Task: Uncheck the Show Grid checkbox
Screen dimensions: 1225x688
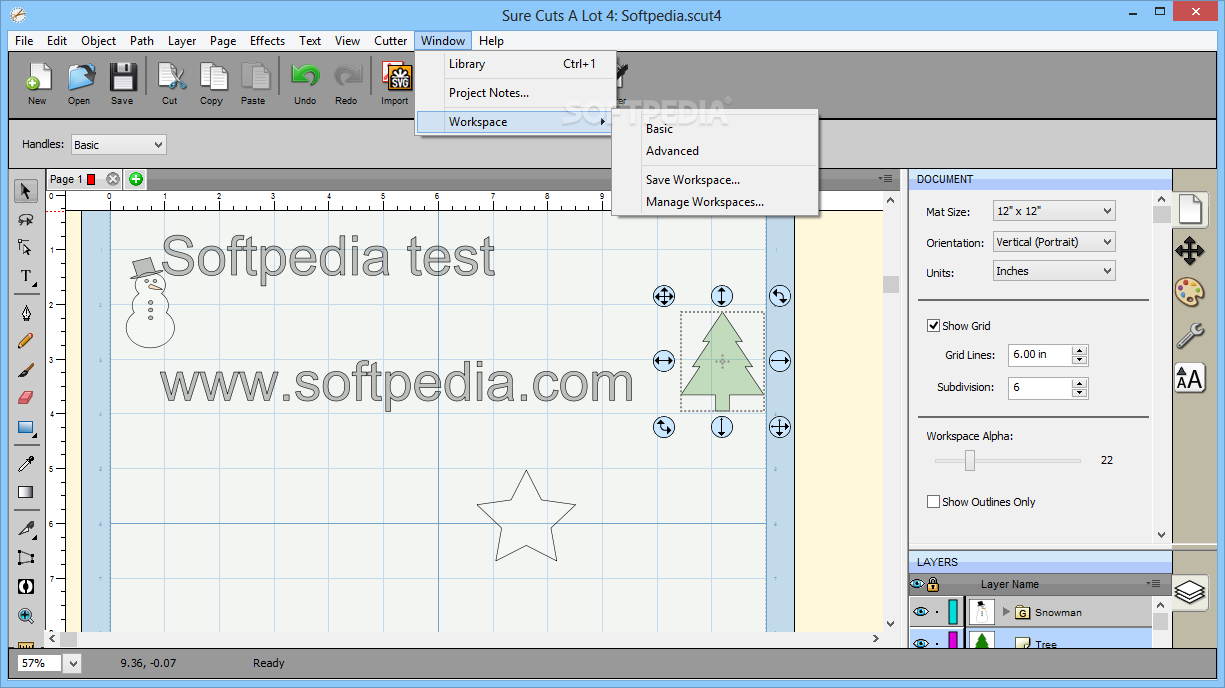Action: (x=933, y=326)
